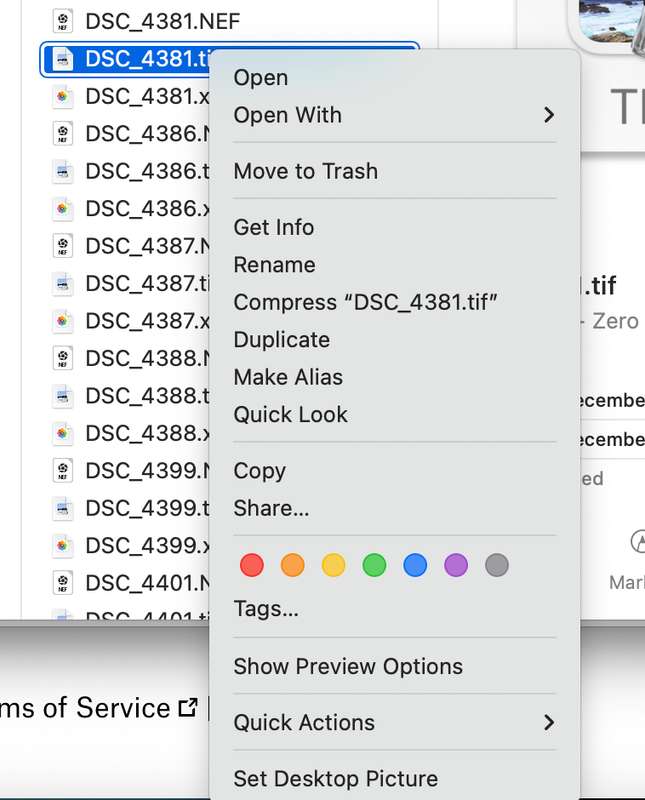Viewport: 645px width, 800px height.
Task: Click the external link icon after Terms of Service
Action: (x=187, y=708)
